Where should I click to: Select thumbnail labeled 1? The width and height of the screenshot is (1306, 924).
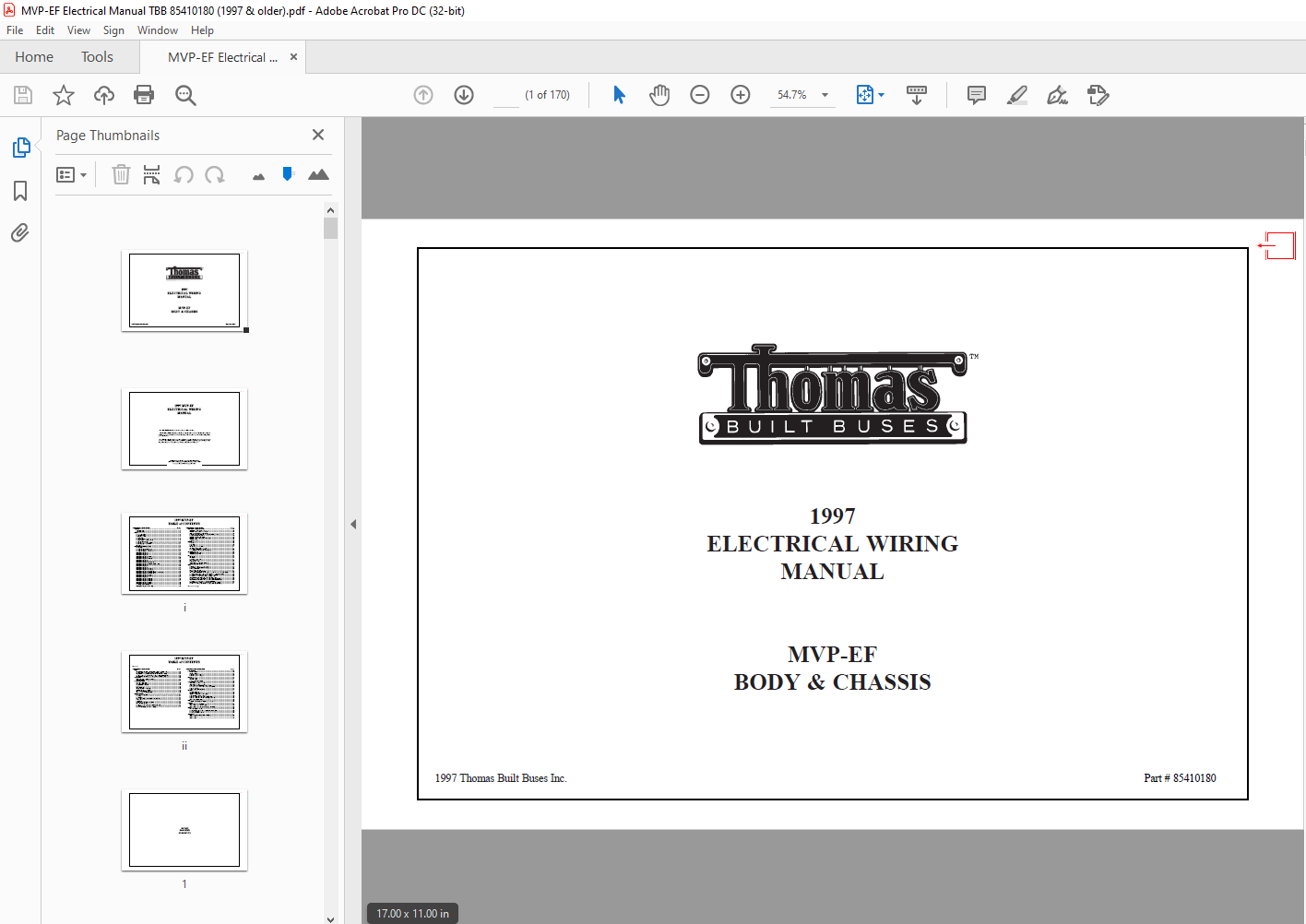[184, 830]
